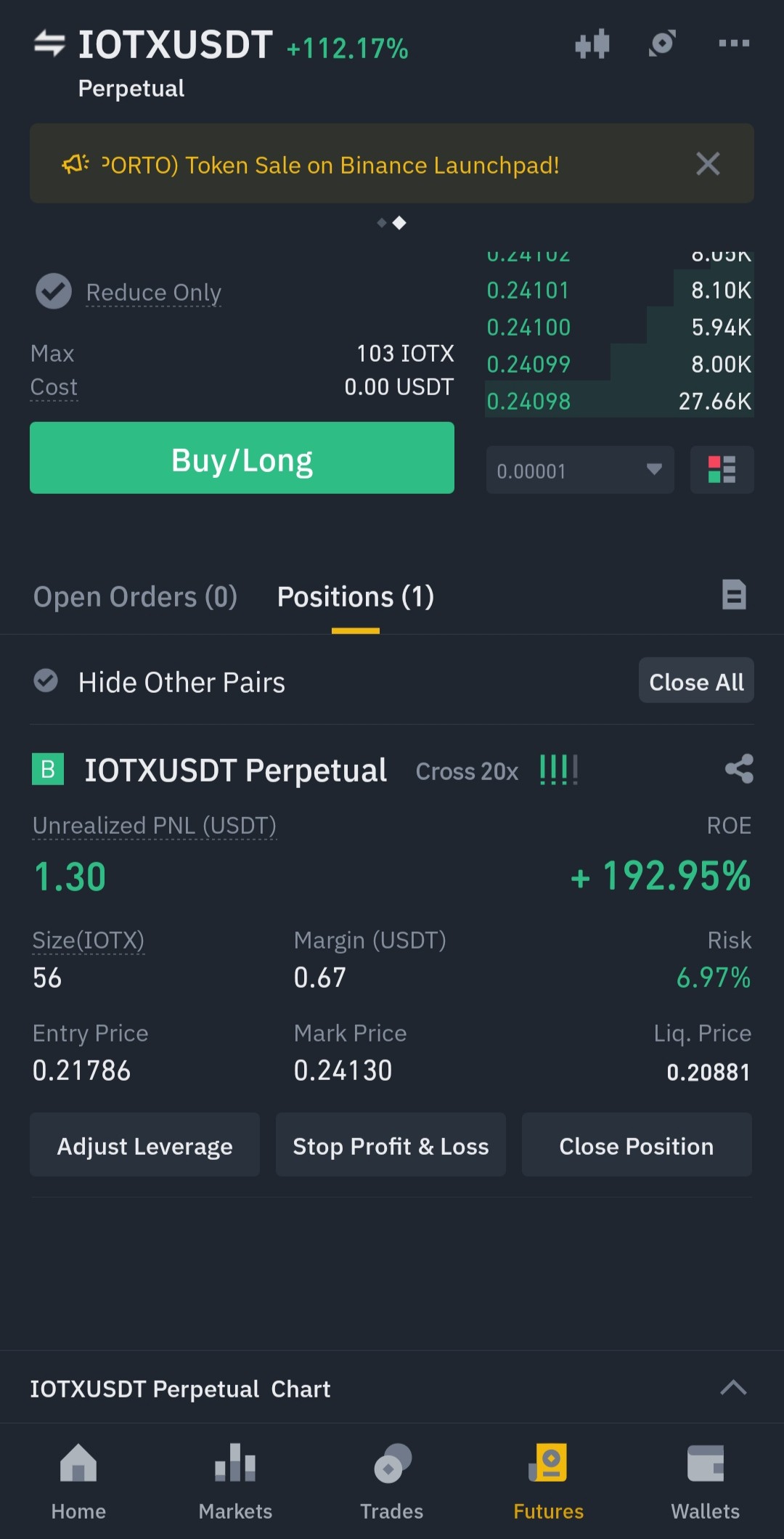Tap the swap pair arrows next to IOTXUSDT
The height and width of the screenshot is (1539, 784).
click(x=49, y=44)
